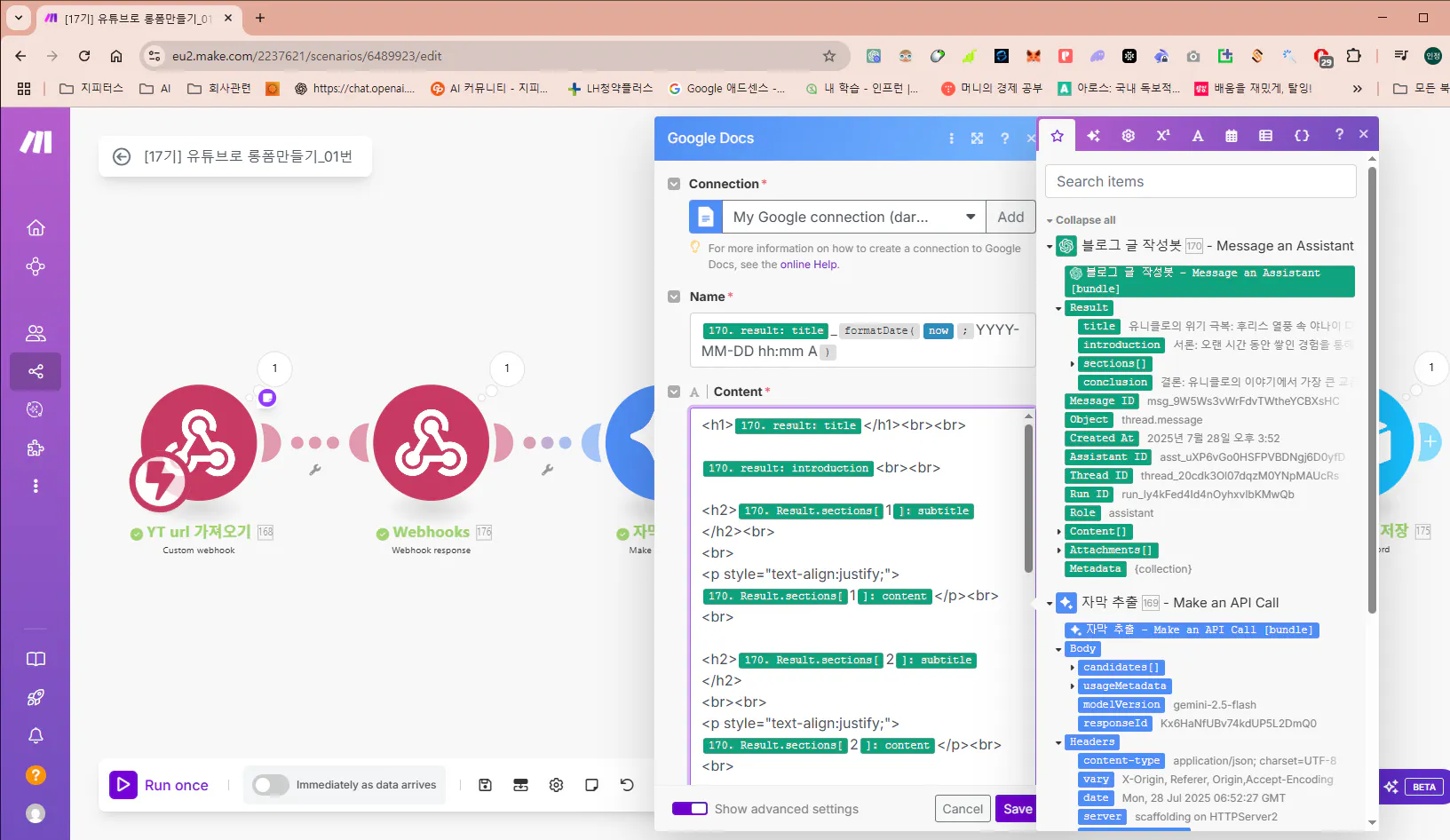Click the wrench icon after Webhooks module

[x=548, y=470]
